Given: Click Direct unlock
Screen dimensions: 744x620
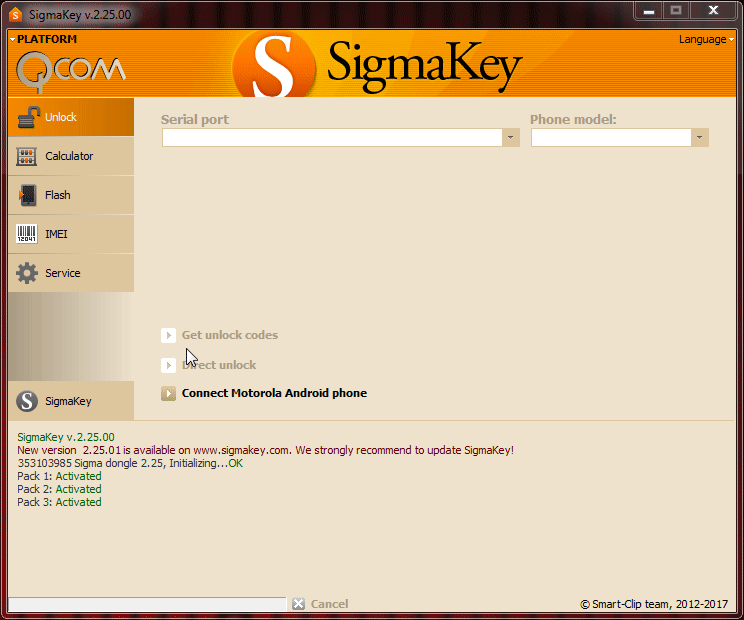Looking at the screenshot, I should click(x=219, y=365).
